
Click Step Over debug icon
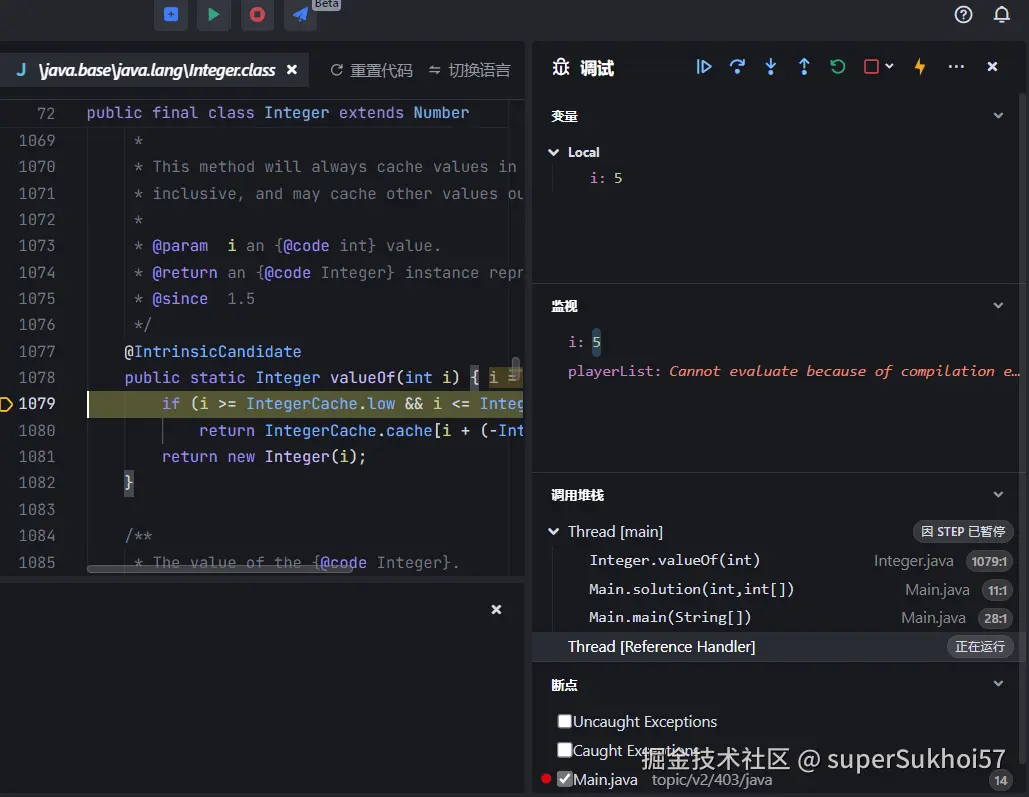[737, 66]
